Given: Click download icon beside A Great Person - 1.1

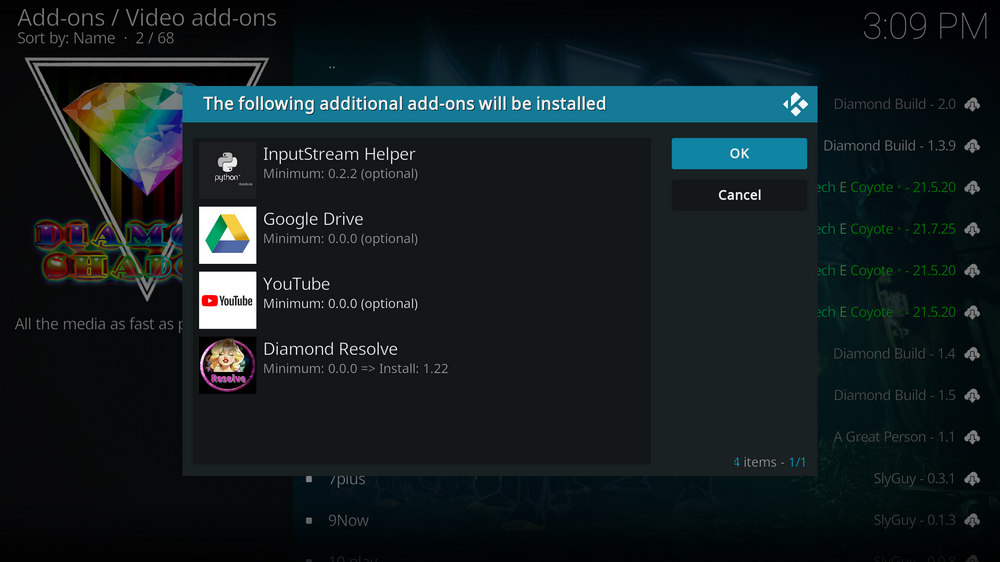Looking at the screenshot, I should pos(972,437).
